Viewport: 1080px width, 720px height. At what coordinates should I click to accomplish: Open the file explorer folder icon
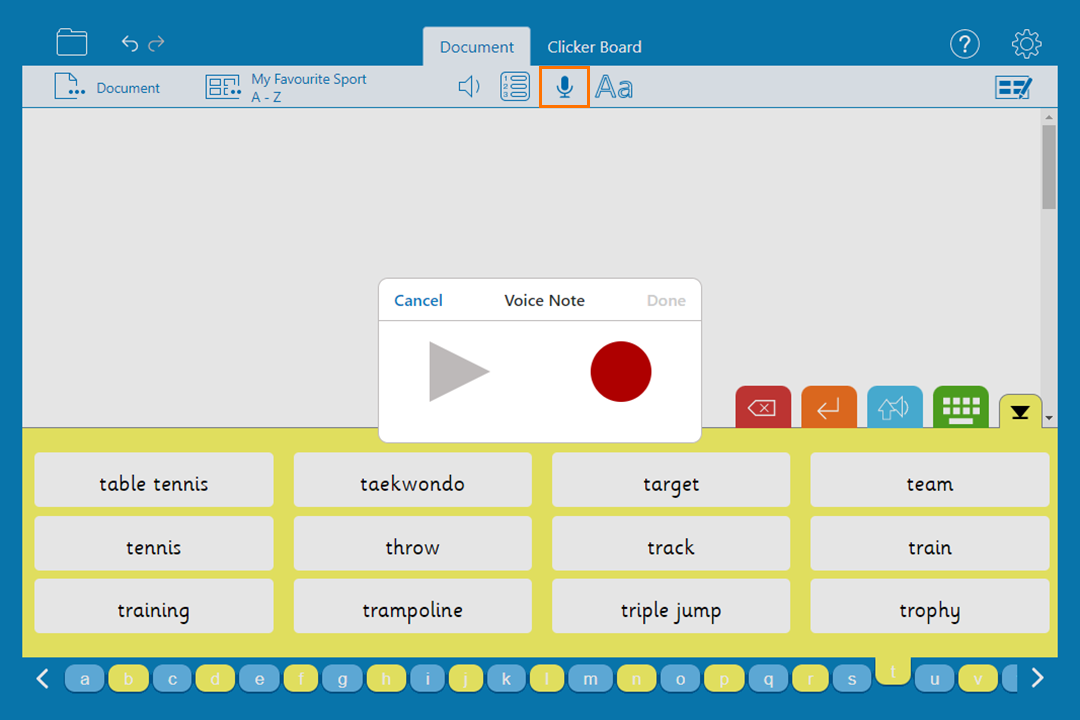[72, 42]
